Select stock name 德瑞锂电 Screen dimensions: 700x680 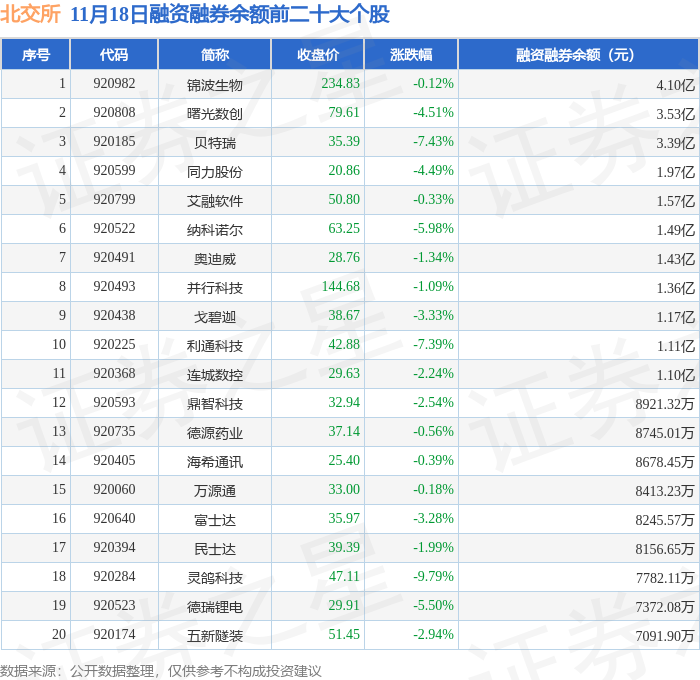click(215, 607)
